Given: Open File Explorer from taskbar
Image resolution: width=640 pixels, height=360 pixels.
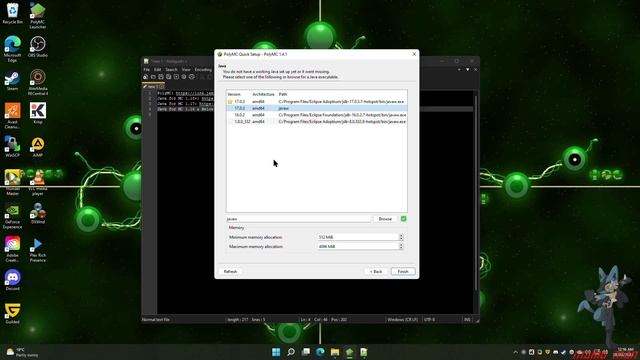Looking at the screenshot, I should tap(335, 352).
